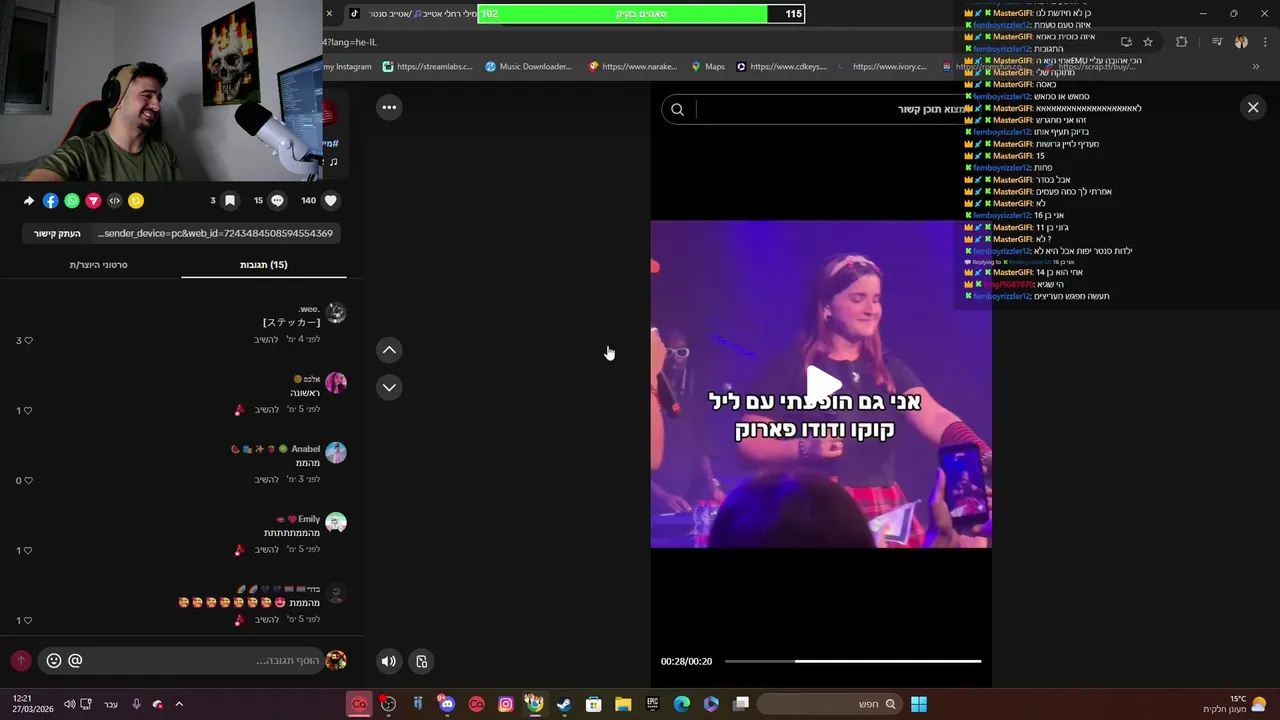Open Discord from the taskbar
The image size is (1280, 720).
(x=447, y=704)
